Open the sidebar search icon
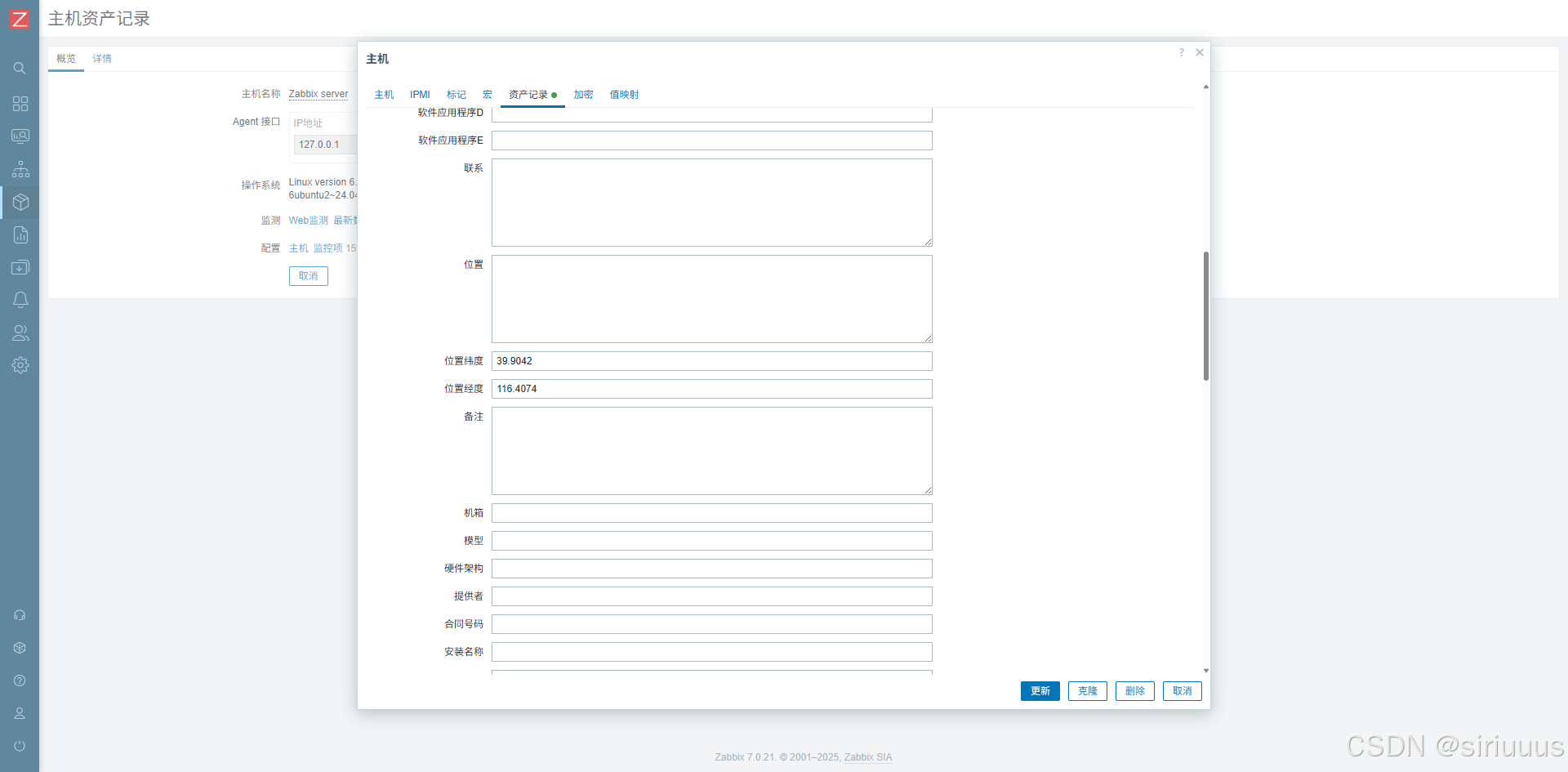Image resolution: width=1568 pixels, height=772 pixels. [x=20, y=69]
